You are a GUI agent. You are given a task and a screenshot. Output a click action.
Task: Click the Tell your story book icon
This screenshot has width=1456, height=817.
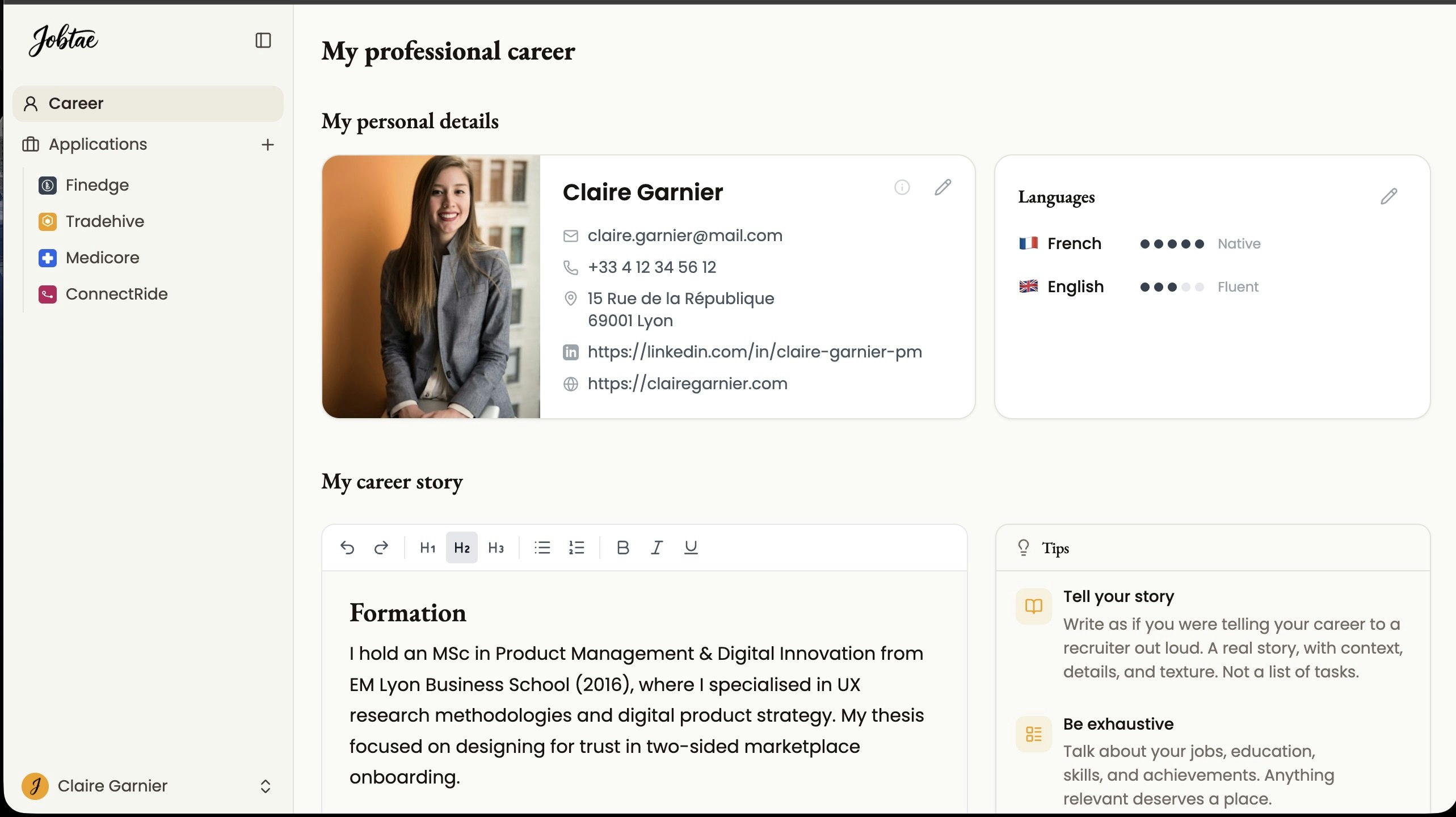(1033, 606)
